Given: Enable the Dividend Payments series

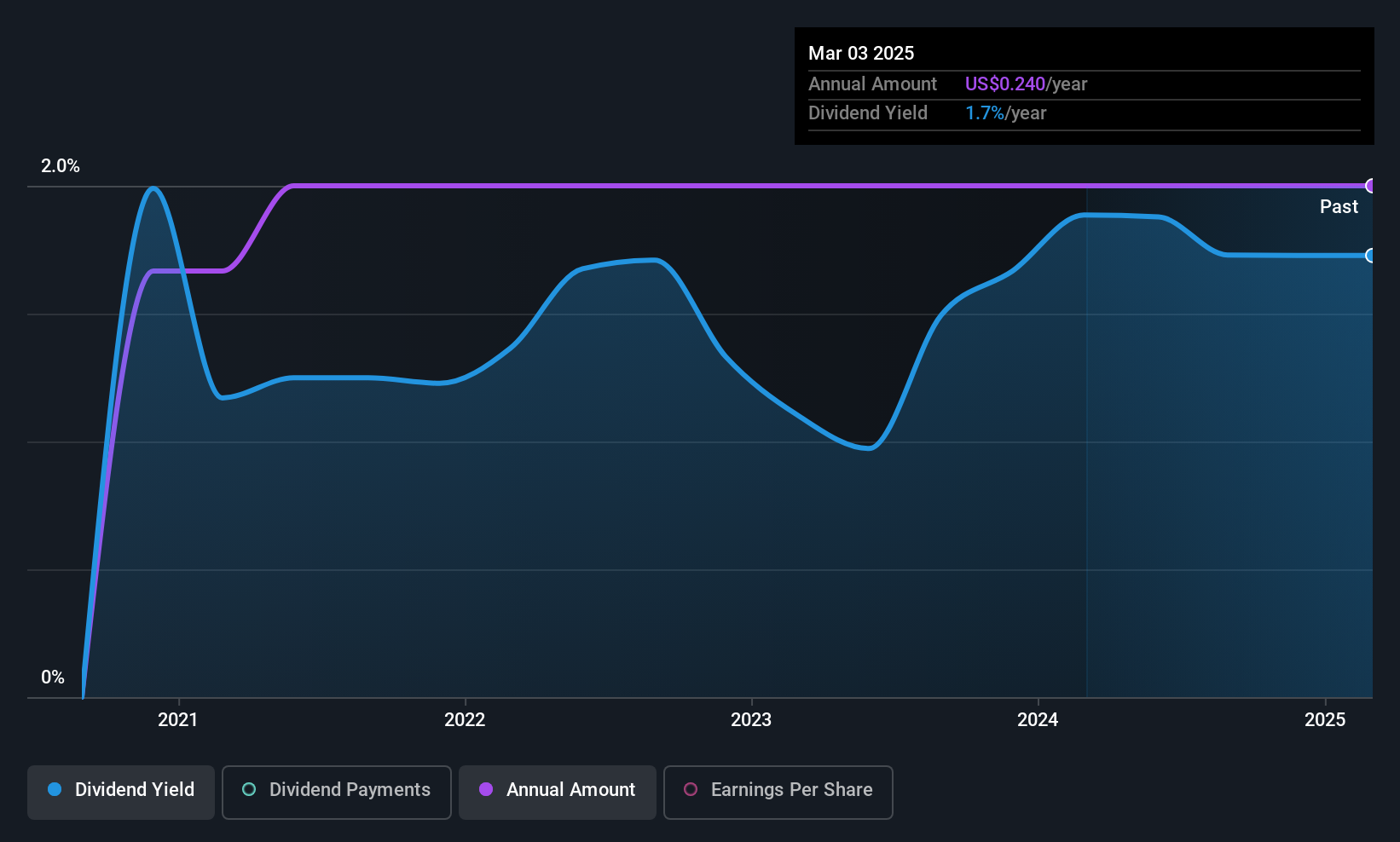Looking at the screenshot, I should pyautogui.click(x=336, y=792).
